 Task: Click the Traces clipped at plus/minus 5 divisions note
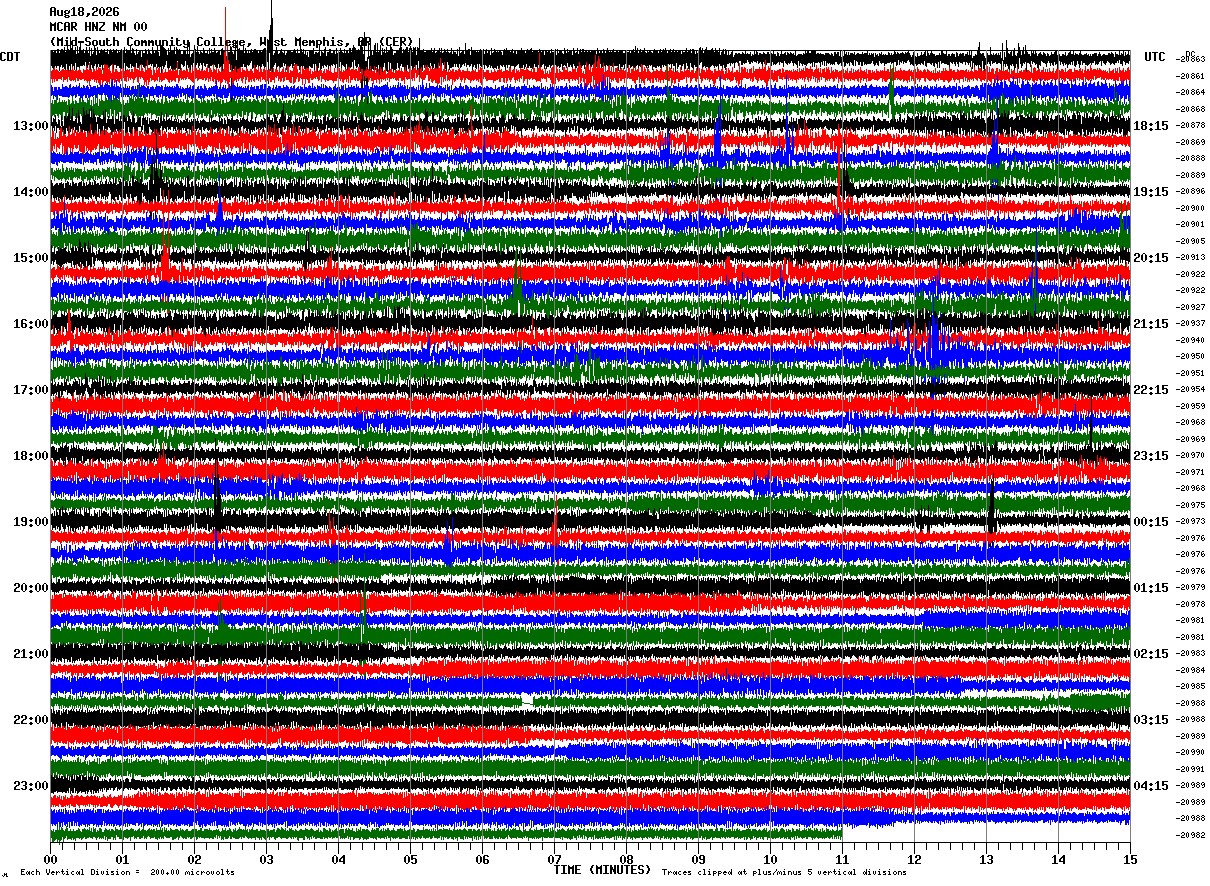pos(784,872)
